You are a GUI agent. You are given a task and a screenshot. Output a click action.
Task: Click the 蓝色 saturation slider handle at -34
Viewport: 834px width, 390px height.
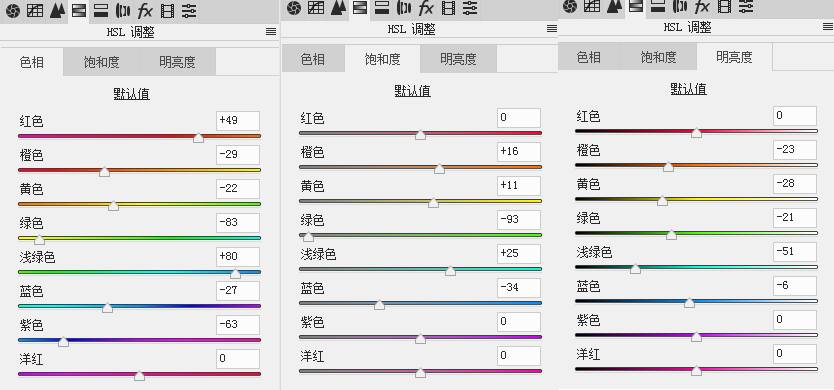coord(379,305)
